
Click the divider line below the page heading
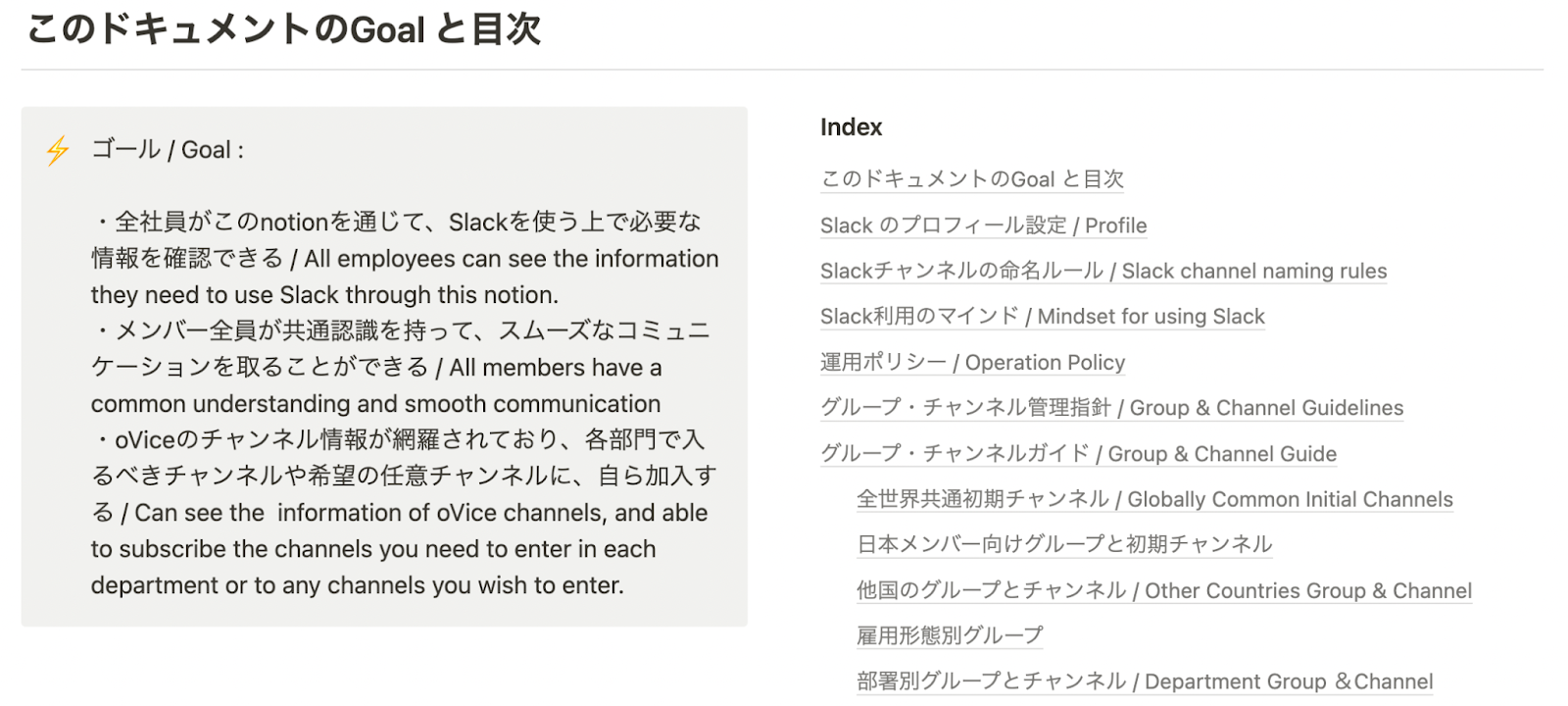click(x=782, y=70)
